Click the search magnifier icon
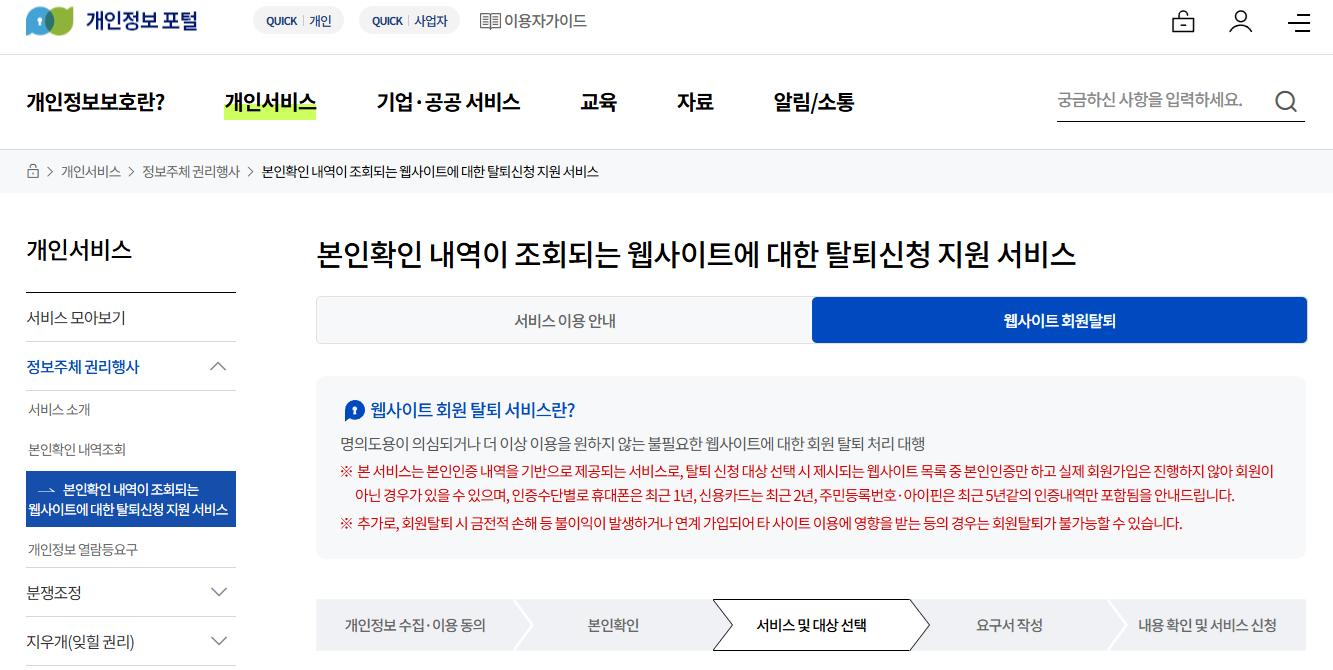 (1286, 101)
